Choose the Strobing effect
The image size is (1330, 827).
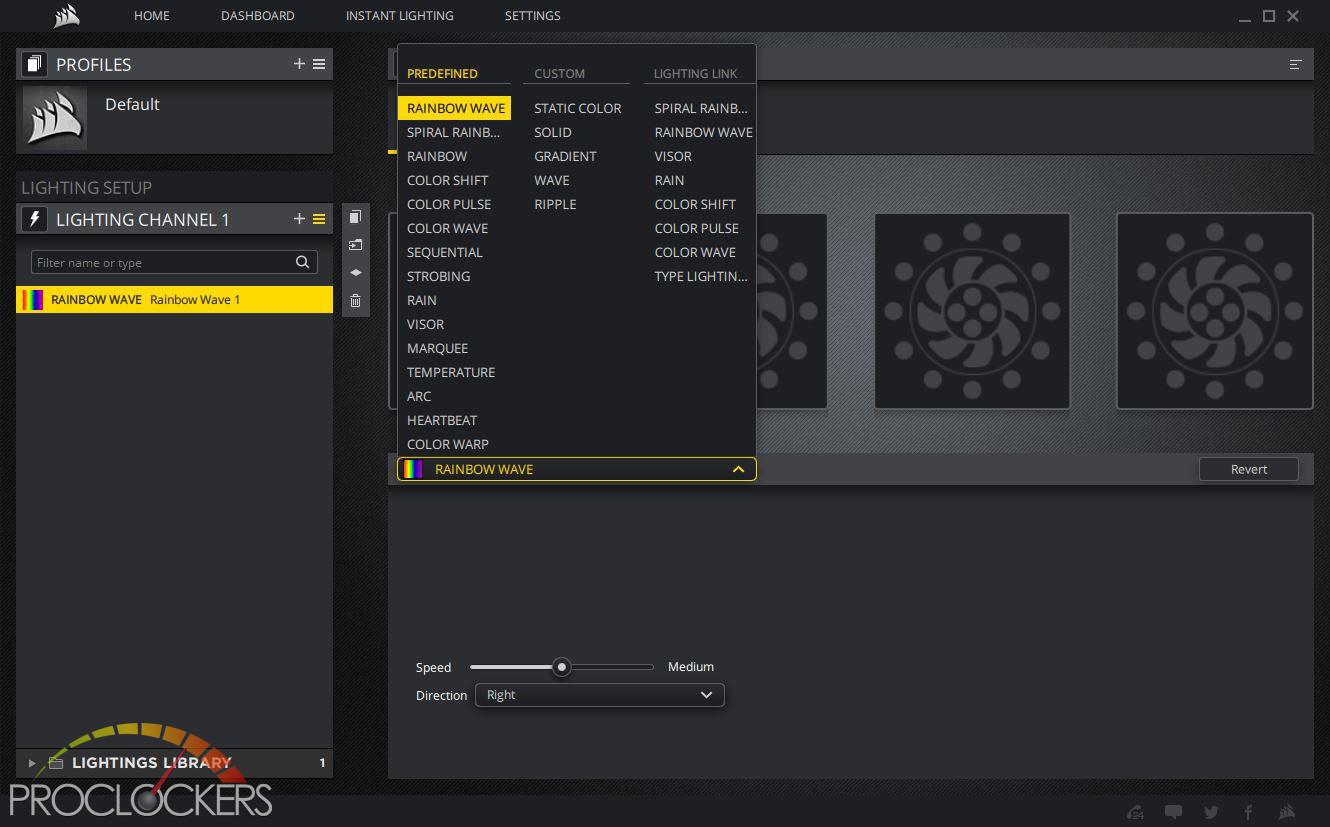pyautogui.click(x=438, y=276)
